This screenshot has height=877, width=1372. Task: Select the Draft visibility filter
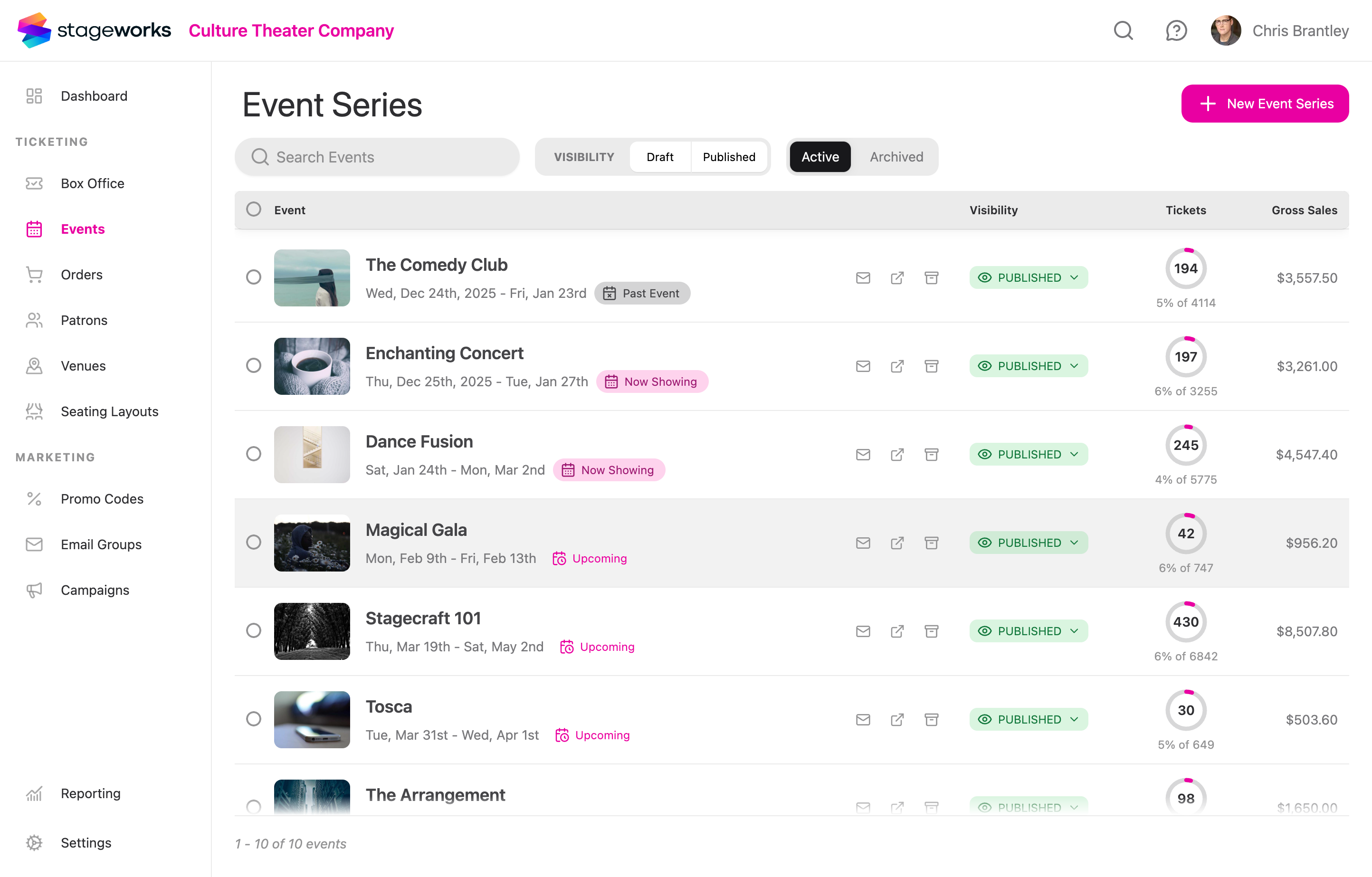[659, 157]
